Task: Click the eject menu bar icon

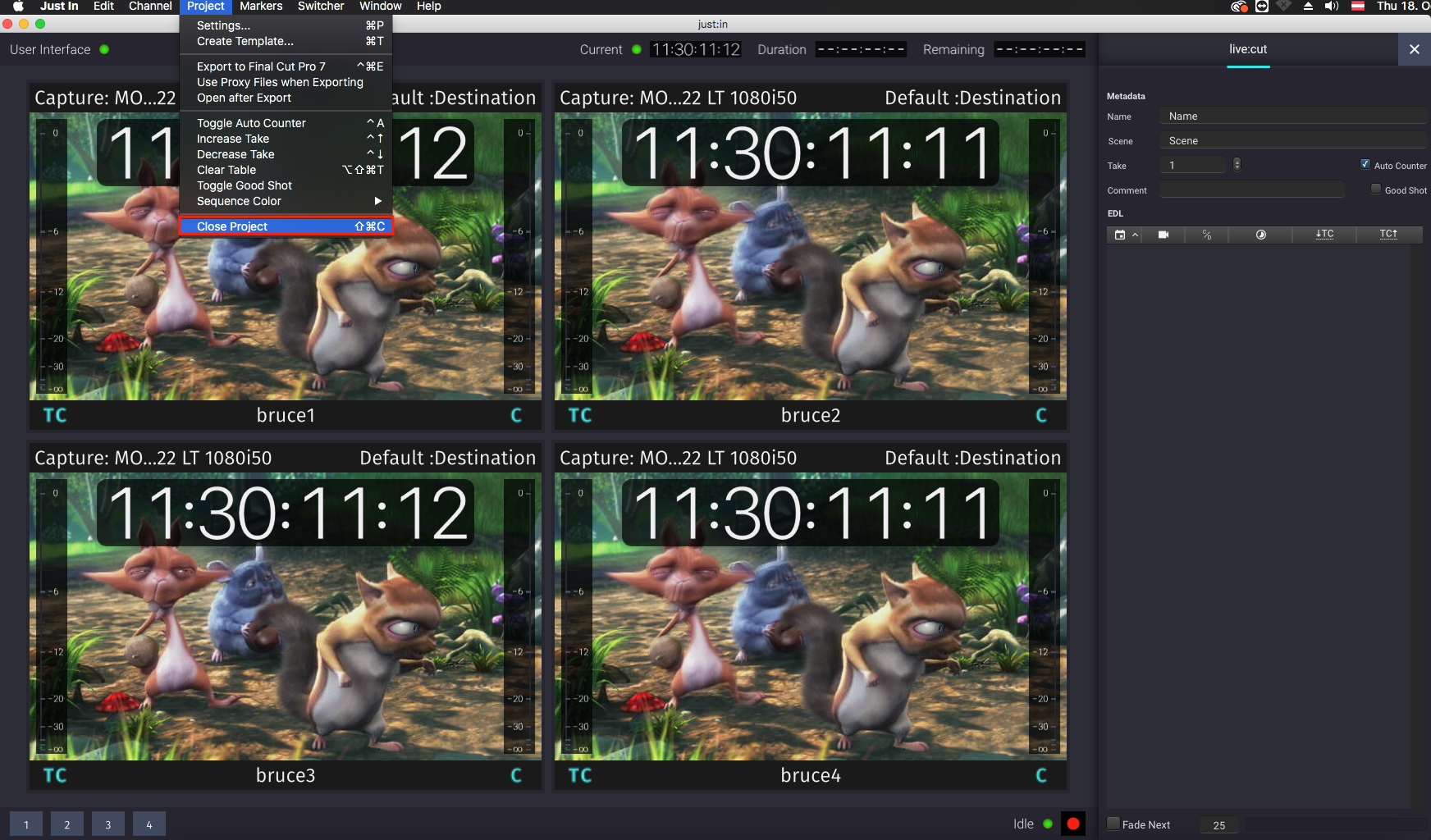Action: (x=1308, y=6)
